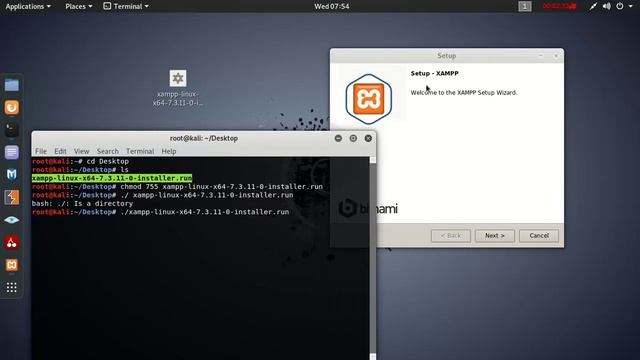Open the Files folder icon in dock
This screenshot has height=360, width=640.
(x=11, y=85)
